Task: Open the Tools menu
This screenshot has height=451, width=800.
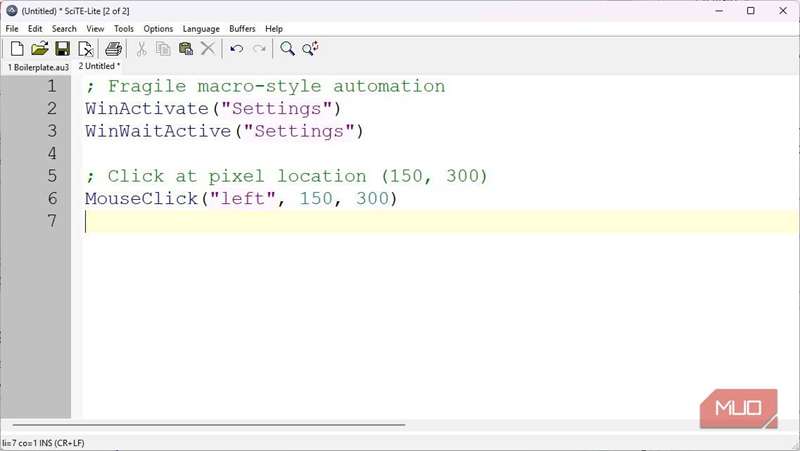Action: click(123, 29)
